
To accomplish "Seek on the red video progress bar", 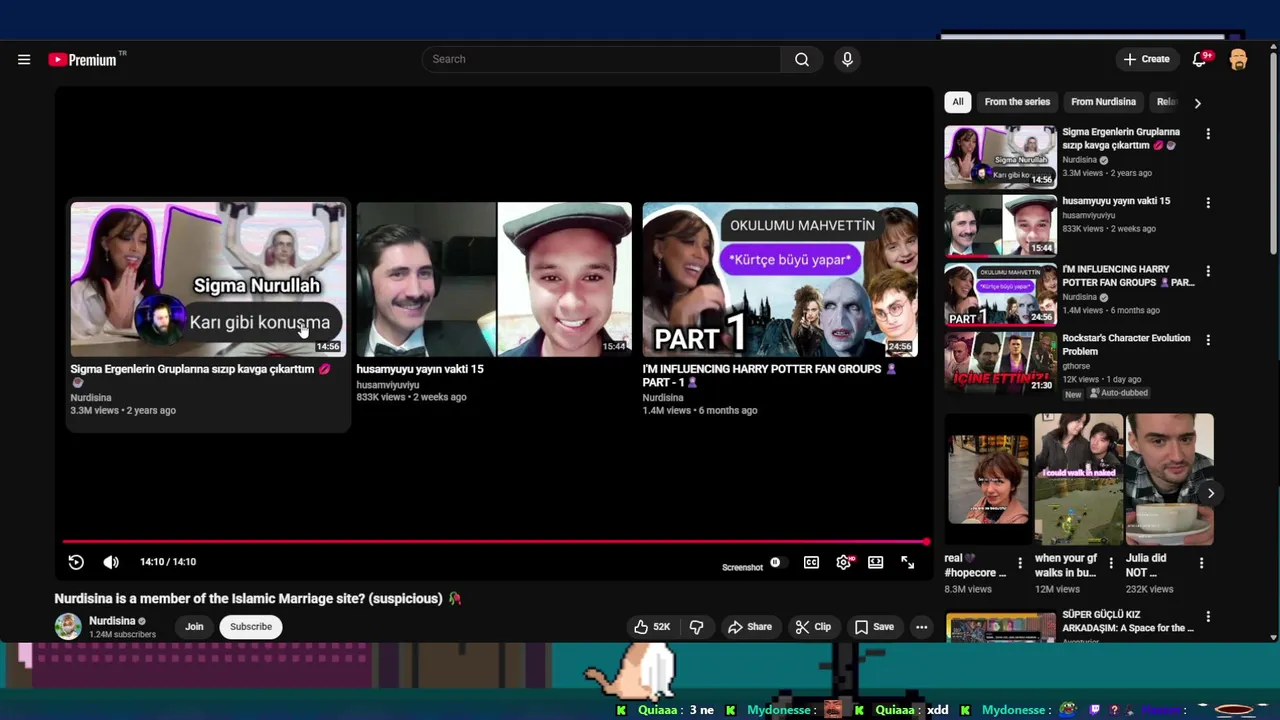I will [494, 542].
